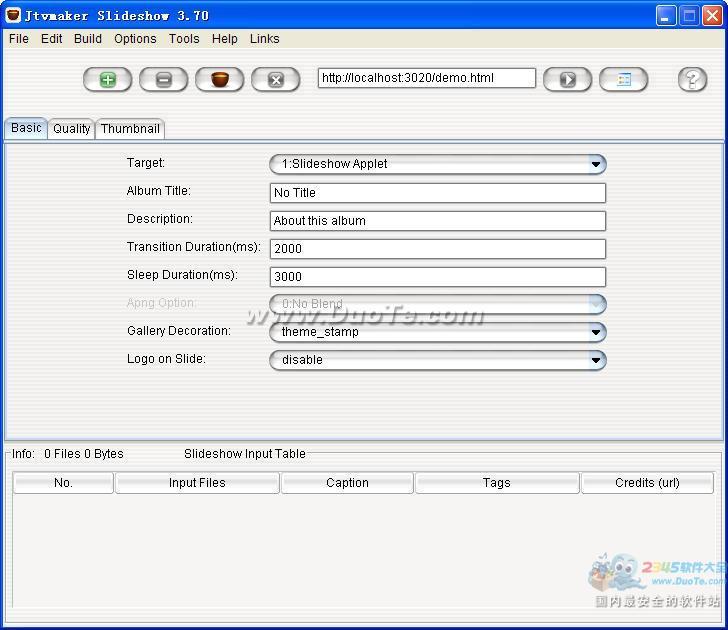The image size is (728, 630).
Task: Click the Sleep Duration field with 3000
Action: click(438, 277)
